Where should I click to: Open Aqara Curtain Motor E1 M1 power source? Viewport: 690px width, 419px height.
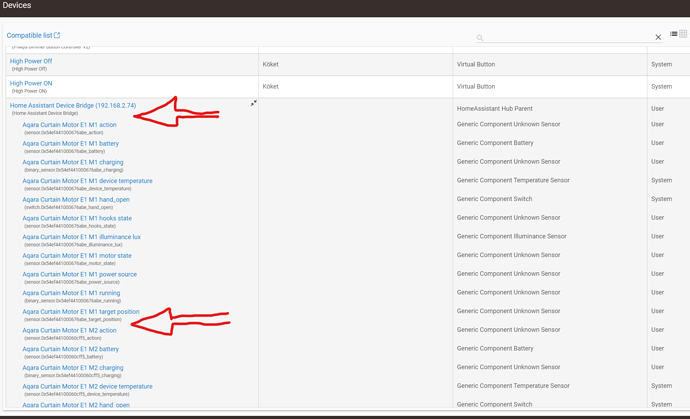tap(79, 274)
